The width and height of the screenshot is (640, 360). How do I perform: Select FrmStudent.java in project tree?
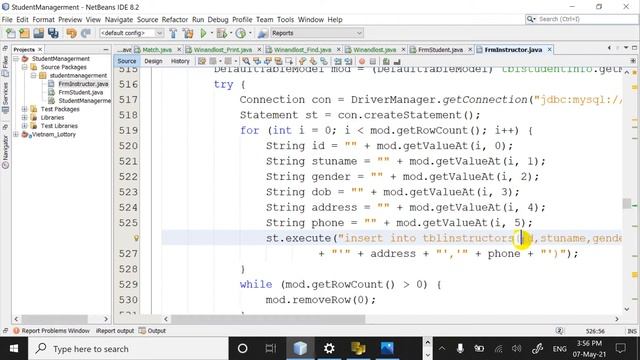pyautogui.click(x=80, y=92)
